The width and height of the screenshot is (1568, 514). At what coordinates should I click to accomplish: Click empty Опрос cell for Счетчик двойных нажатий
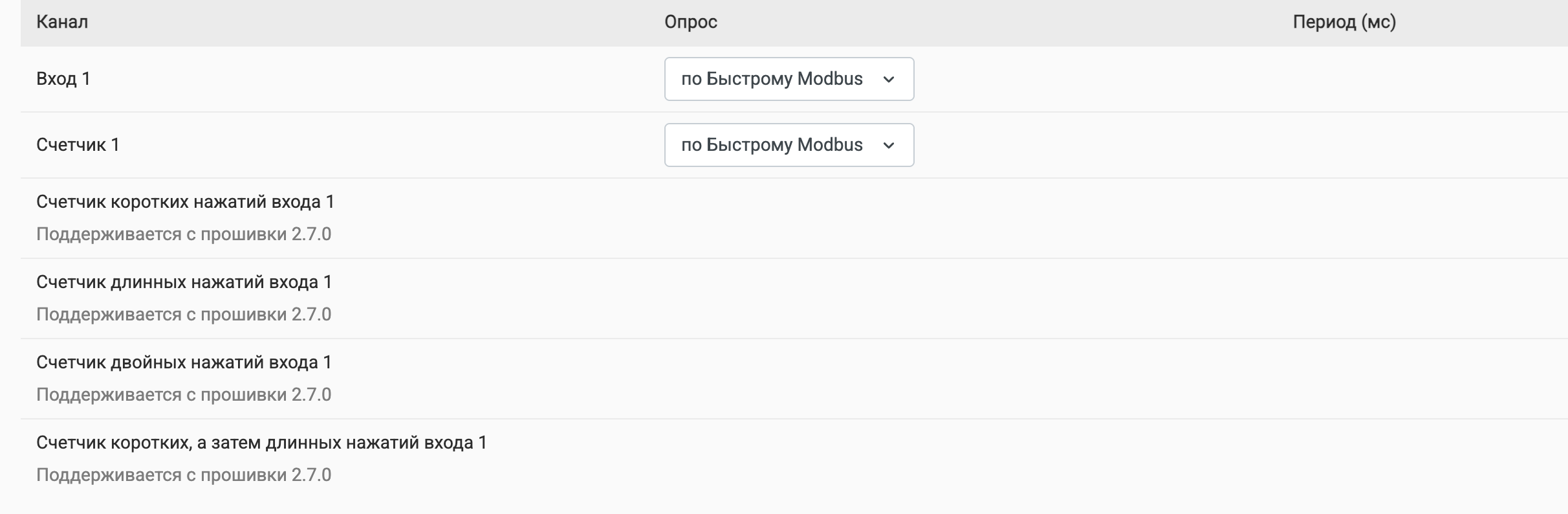(x=788, y=379)
